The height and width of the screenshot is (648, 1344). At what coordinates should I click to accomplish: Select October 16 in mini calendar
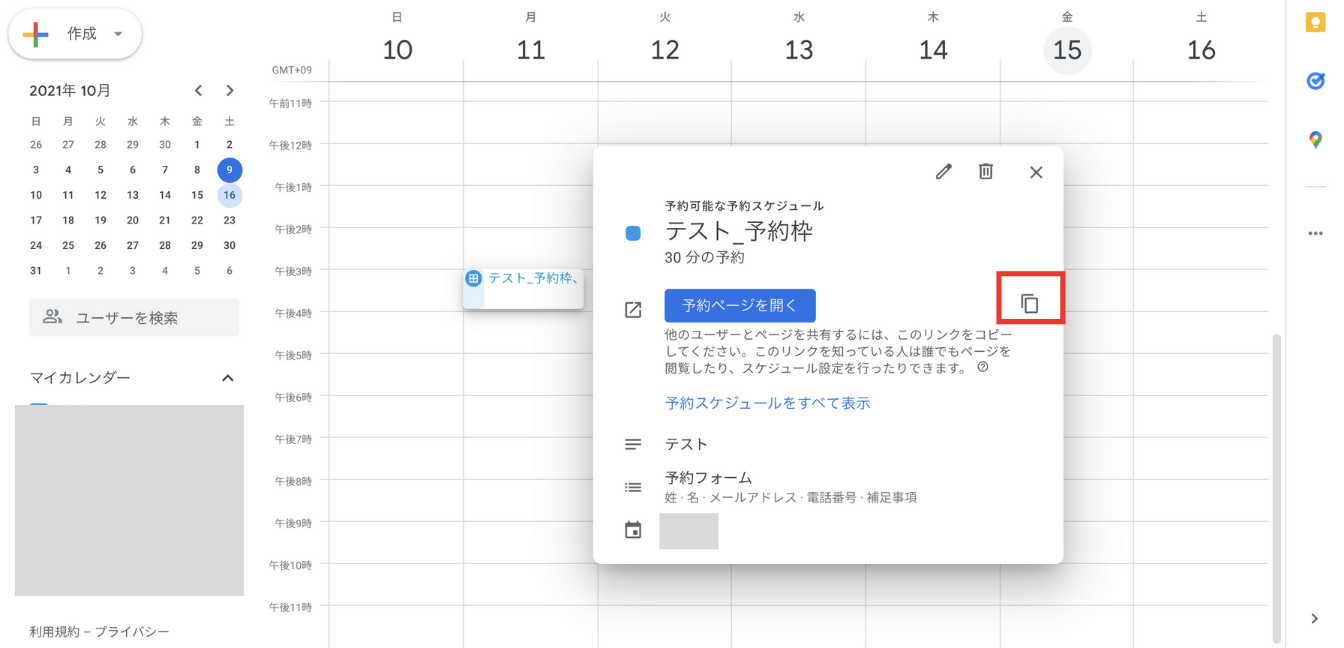click(x=229, y=195)
